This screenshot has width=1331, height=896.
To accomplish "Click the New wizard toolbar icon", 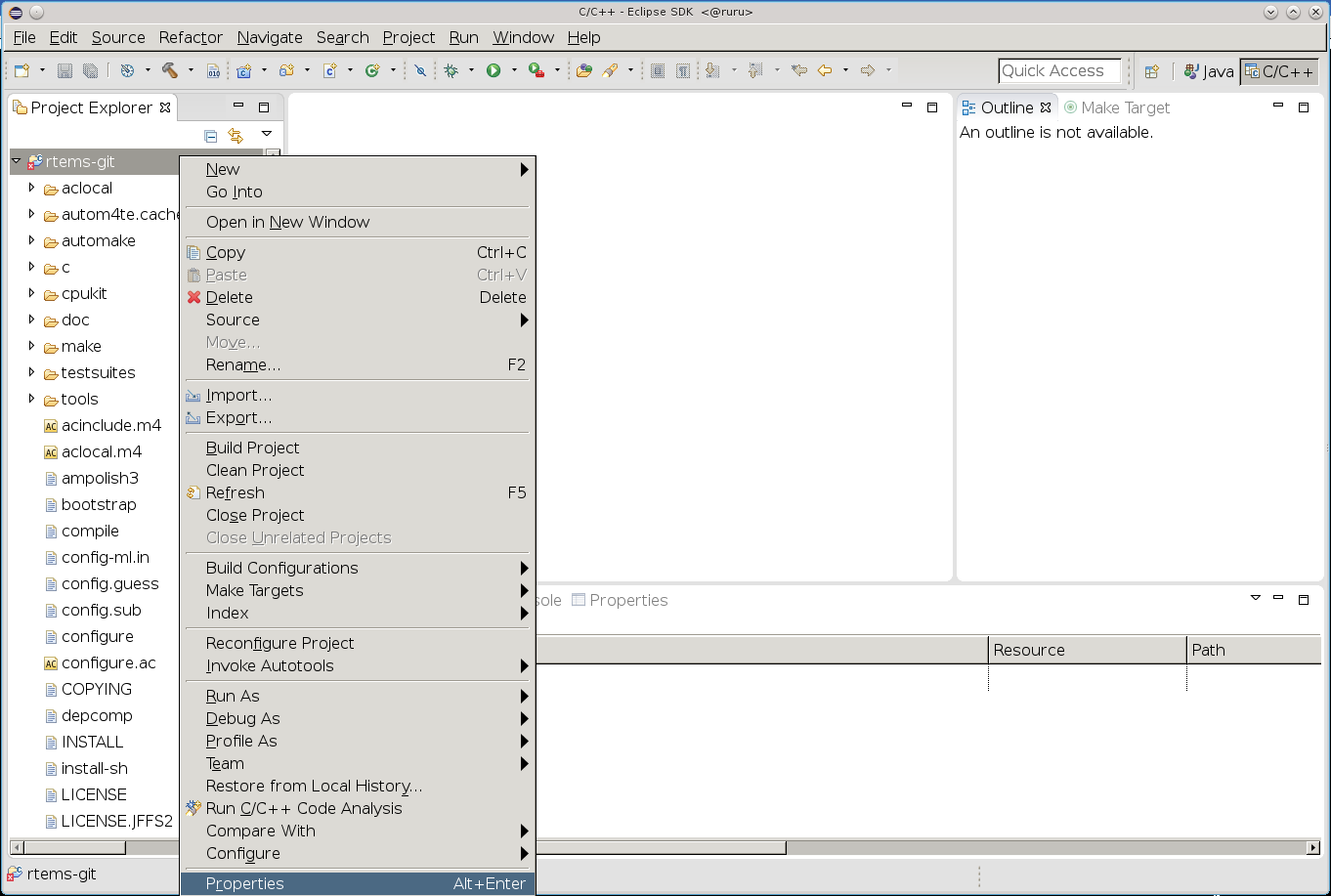I will 21,70.
